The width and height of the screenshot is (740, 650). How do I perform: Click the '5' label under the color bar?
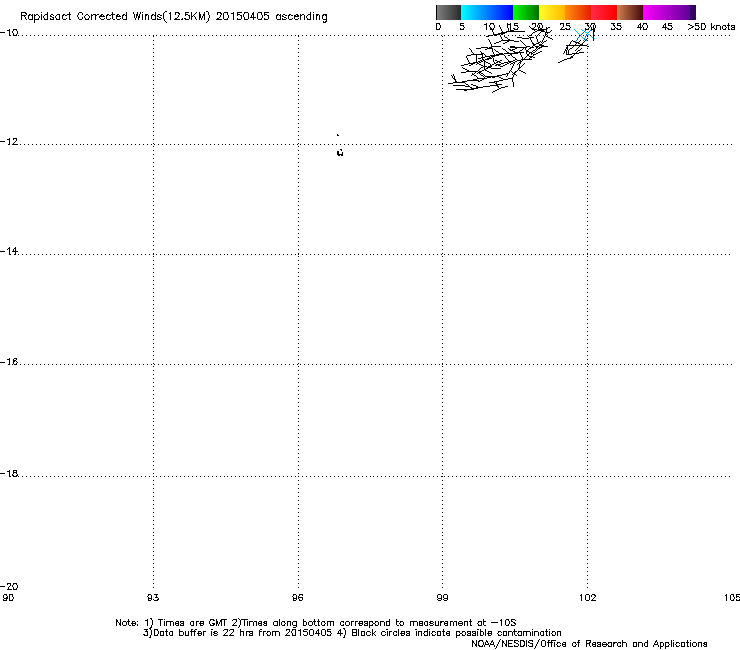point(462,27)
